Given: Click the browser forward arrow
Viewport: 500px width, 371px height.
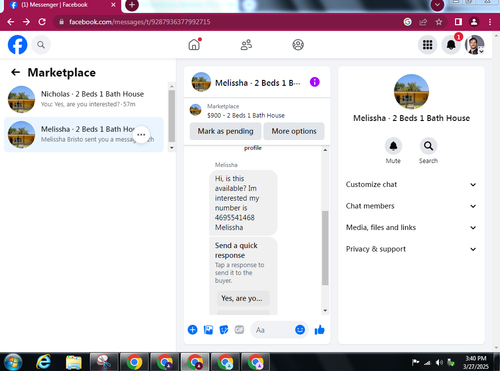Looking at the screenshot, I should [26, 22].
